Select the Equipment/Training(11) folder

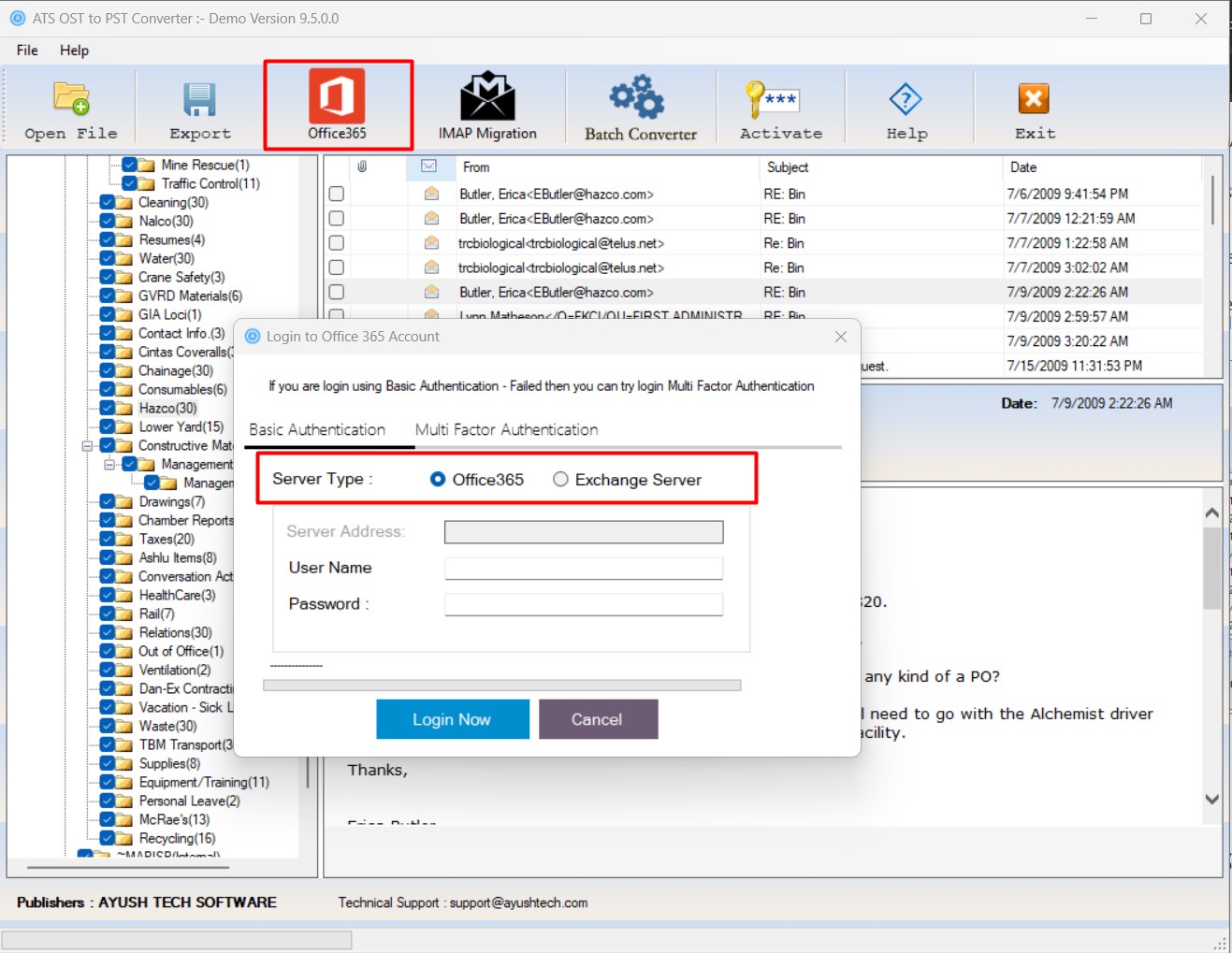[204, 782]
